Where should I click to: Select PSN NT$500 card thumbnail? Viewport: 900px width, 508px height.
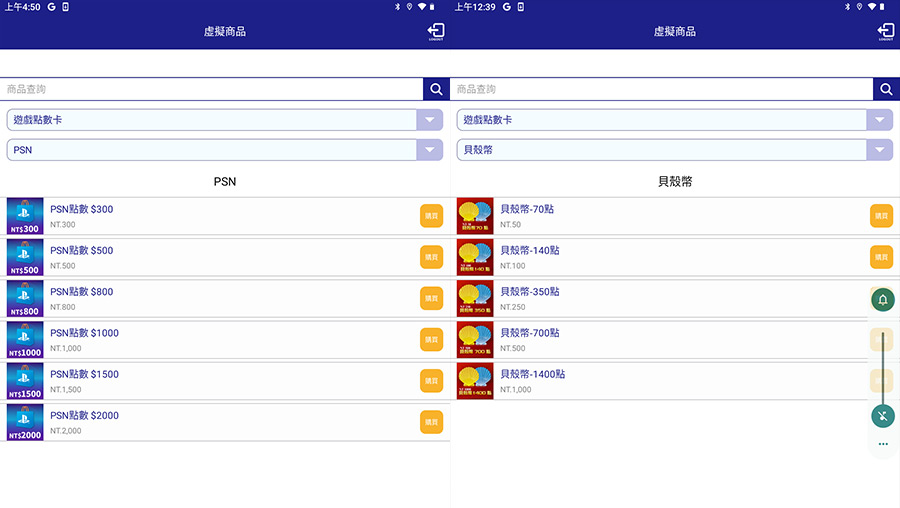click(25, 257)
